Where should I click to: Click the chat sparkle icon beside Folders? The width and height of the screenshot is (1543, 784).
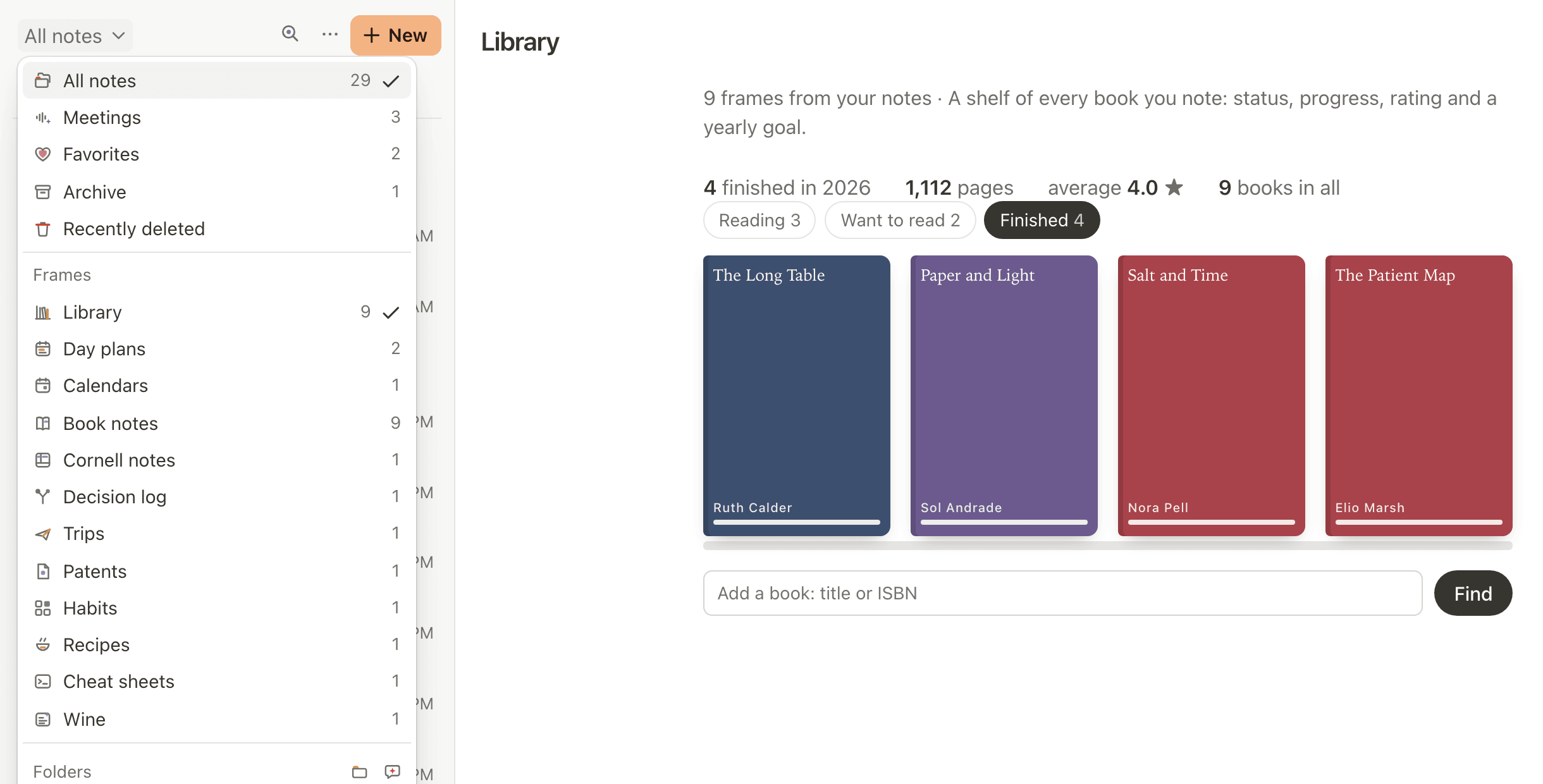[x=392, y=772]
